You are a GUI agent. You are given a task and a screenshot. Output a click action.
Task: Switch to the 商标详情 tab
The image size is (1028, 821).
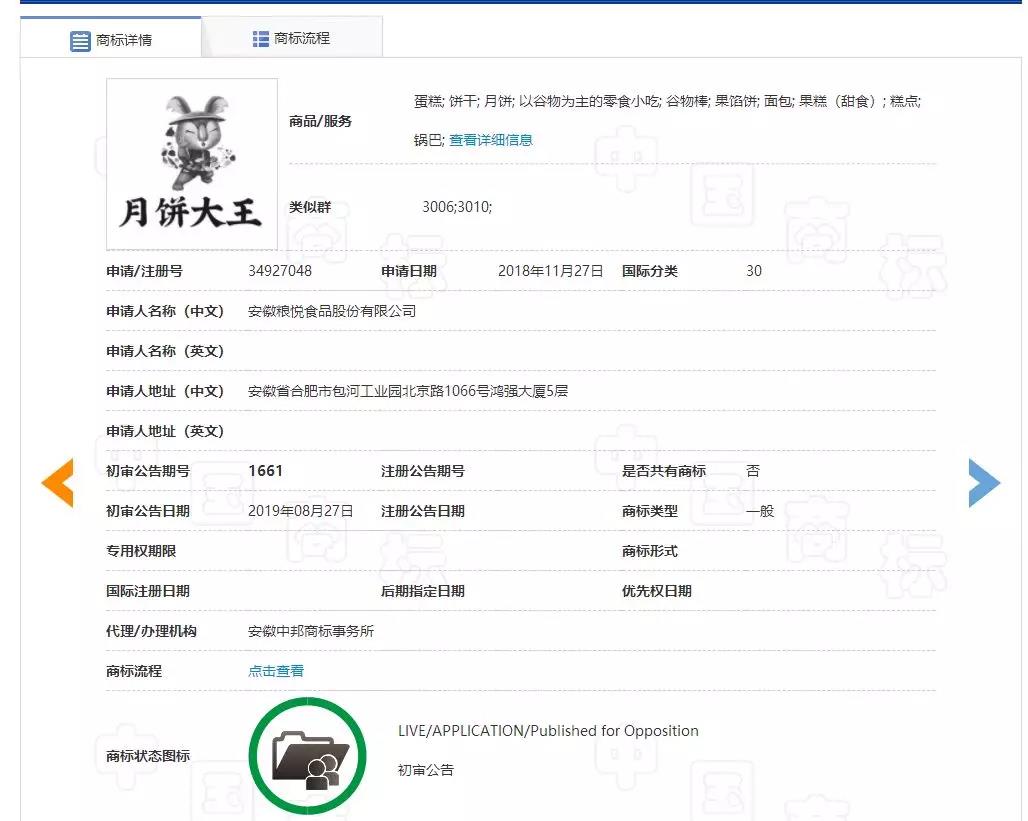click(111, 38)
